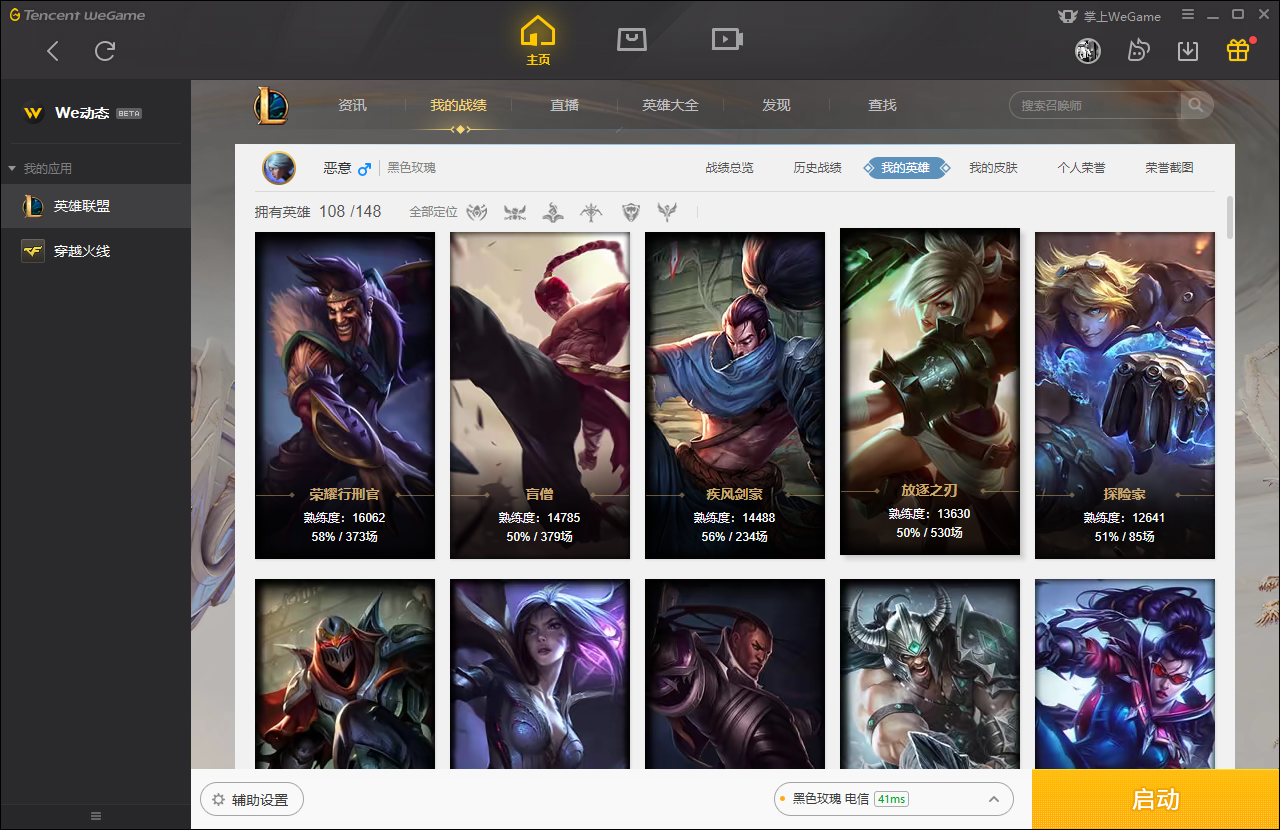Open the 盲僧 hero card

coord(540,395)
